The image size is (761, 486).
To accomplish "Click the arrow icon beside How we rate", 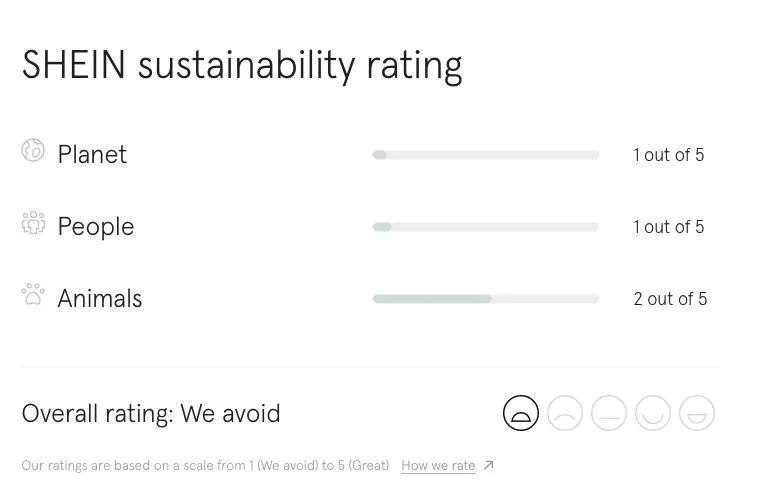I will [489, 465].
